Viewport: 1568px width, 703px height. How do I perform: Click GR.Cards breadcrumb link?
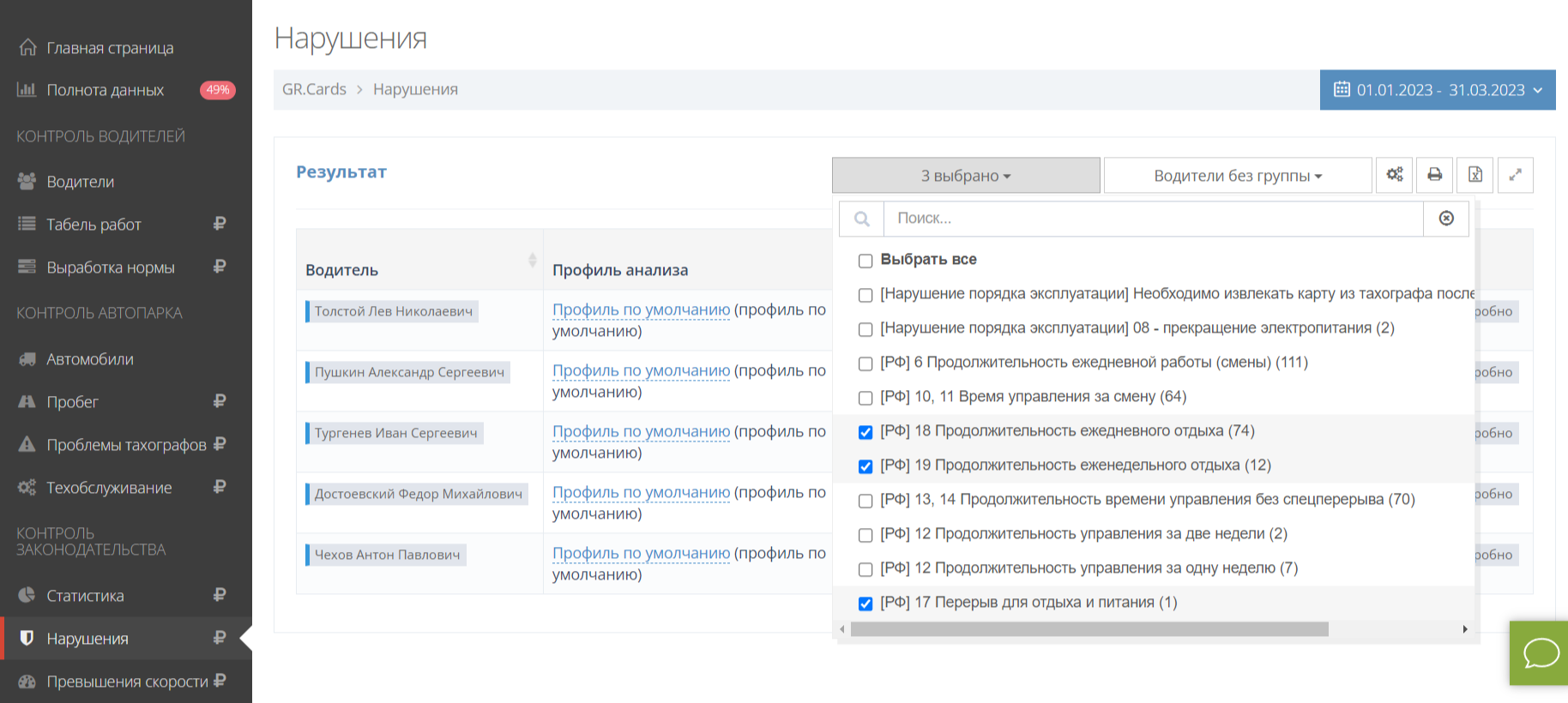click(x=314, y=89)
